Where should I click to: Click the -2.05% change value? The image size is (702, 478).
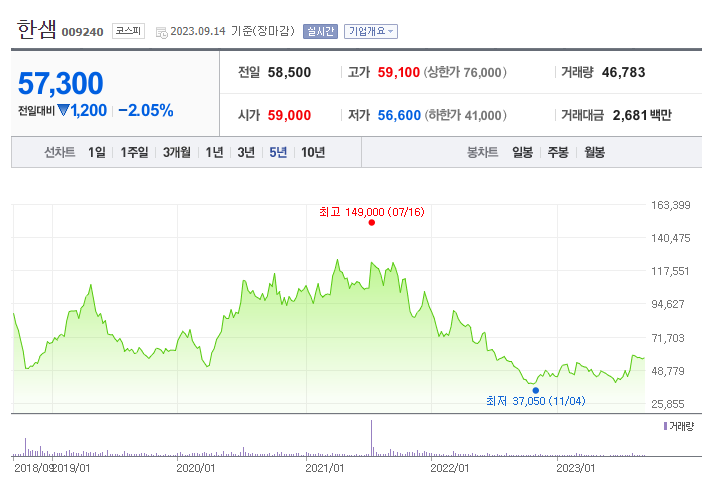[x=146, y=110]
